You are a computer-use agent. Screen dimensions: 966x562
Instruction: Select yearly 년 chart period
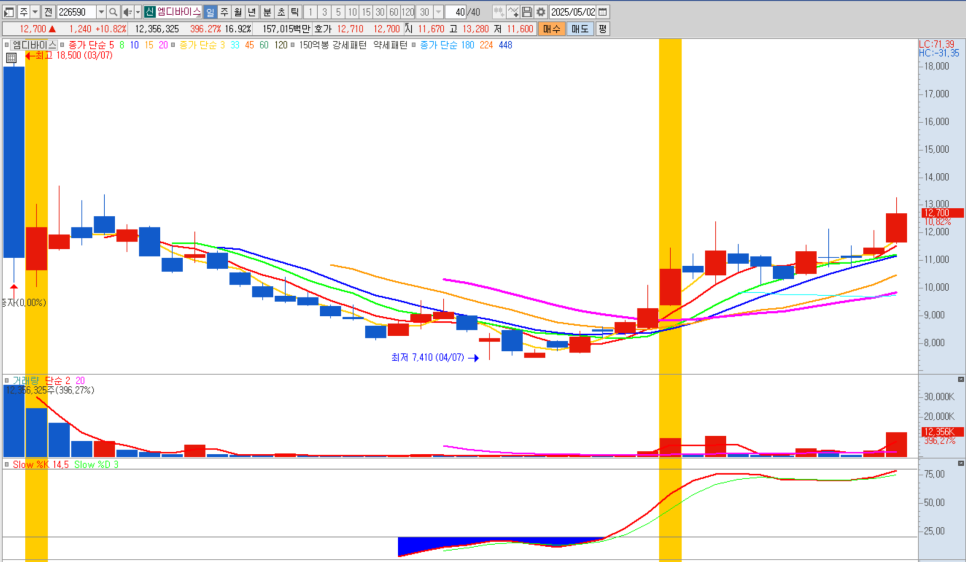[x=251, y=12]
